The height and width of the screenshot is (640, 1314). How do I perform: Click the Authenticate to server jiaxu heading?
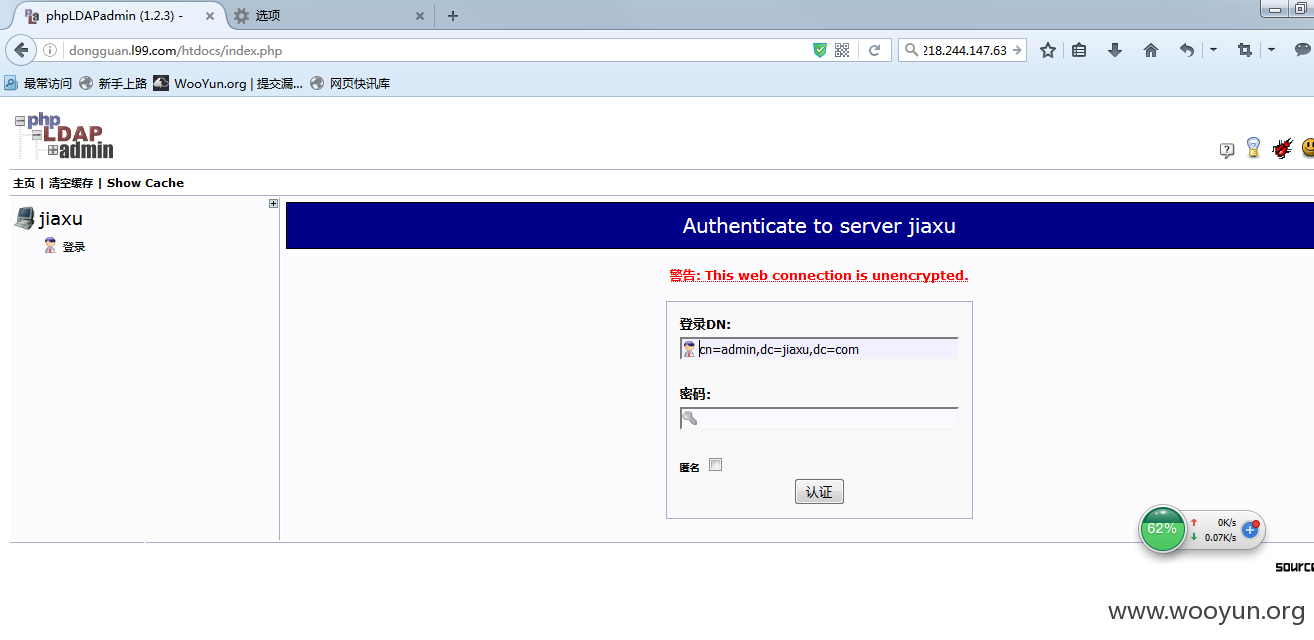[819, 226]
